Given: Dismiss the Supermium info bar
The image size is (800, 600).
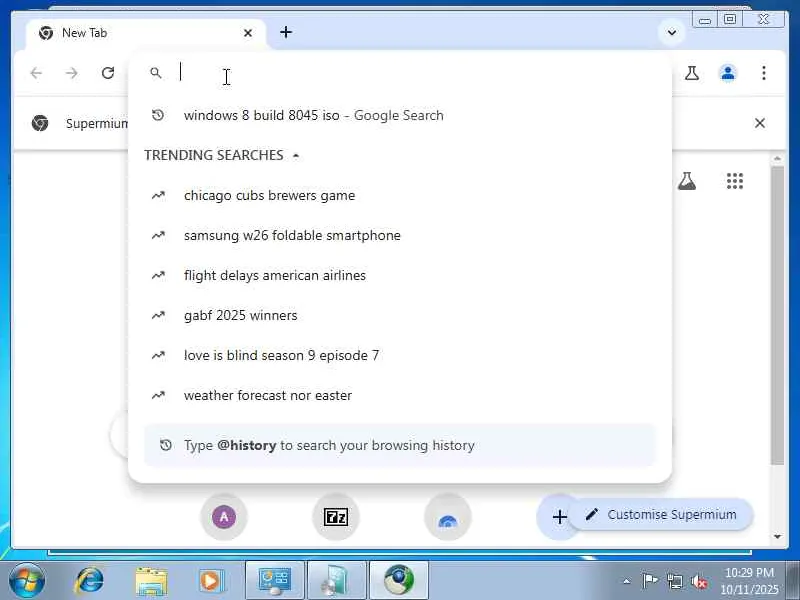Looking at the screenshot, I should tap(760, 123).
